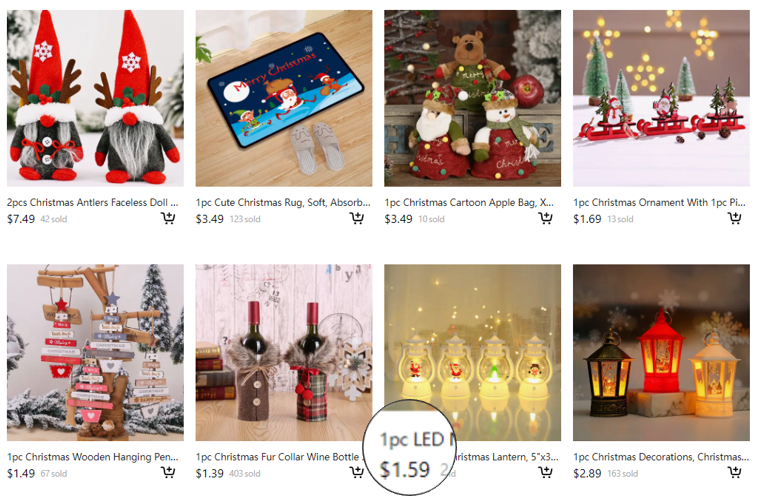The width and height of the screenshot is (760, 501).
Task: Open the '1pc Christmas Decorations' title link
Action: coord(661,457)
